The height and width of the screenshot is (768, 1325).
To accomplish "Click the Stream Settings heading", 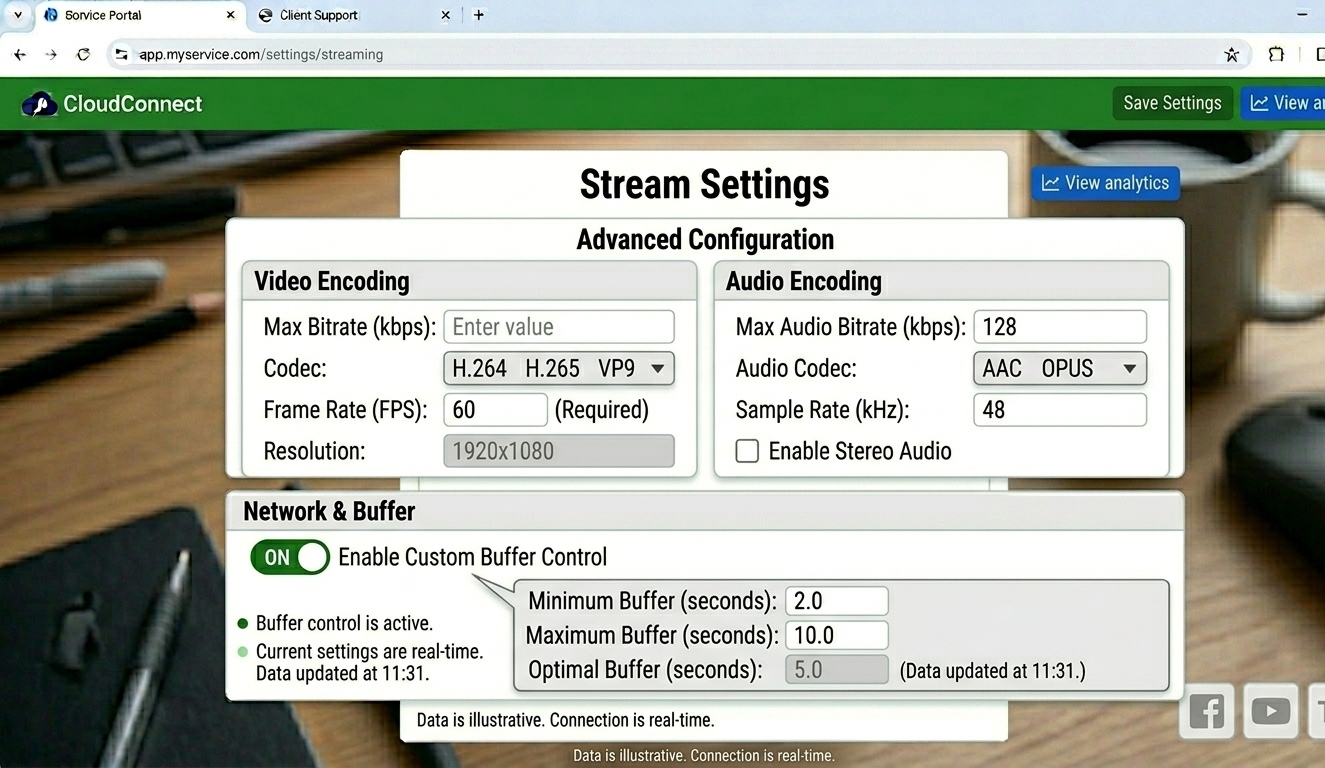I will 704,184.
